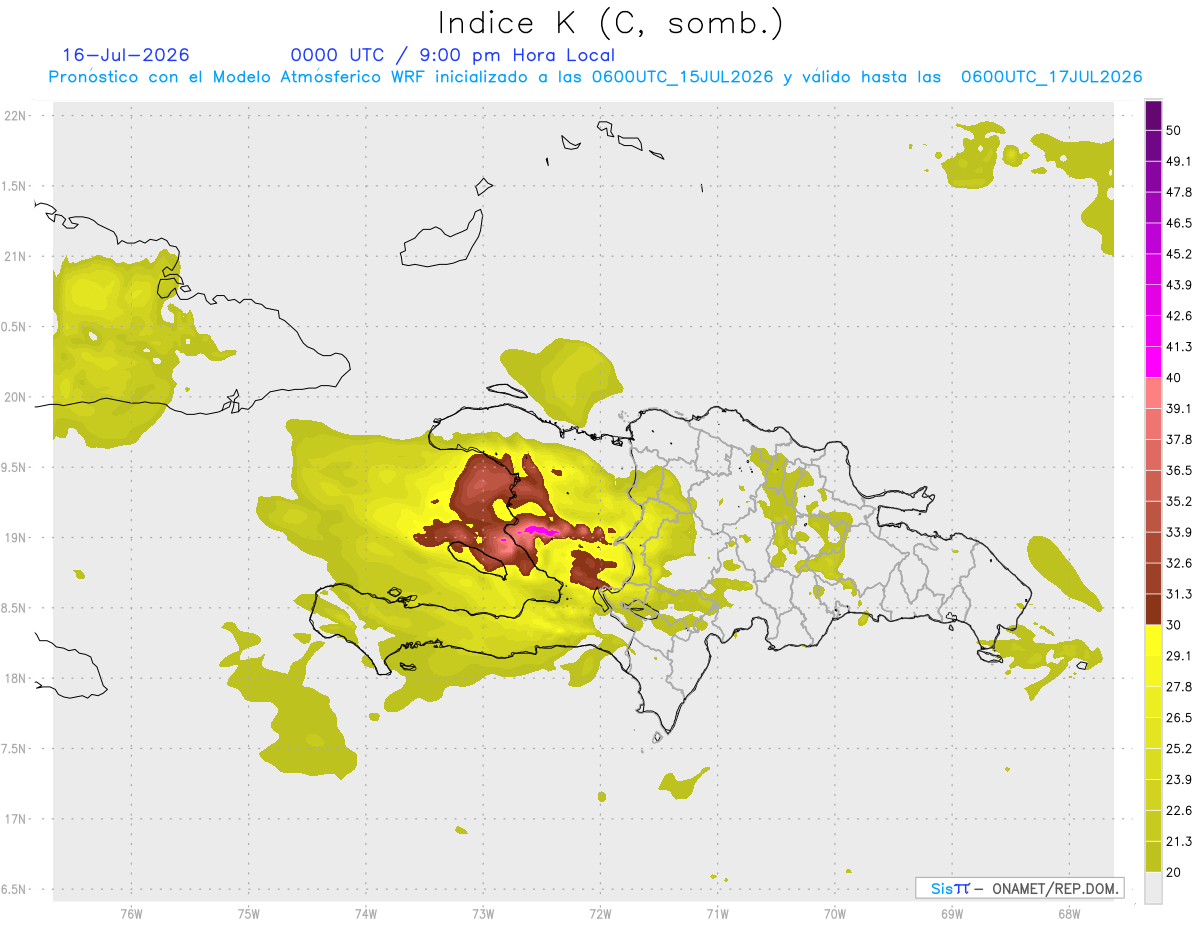Click the "36.5" color scale label
This screenshot has height=927, width=1200.
[1179, 470]
